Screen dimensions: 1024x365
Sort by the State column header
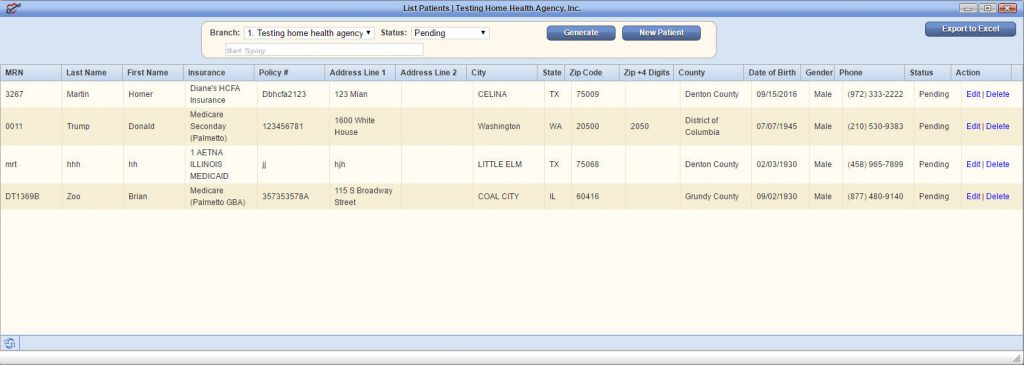click(x=551, y=72)
